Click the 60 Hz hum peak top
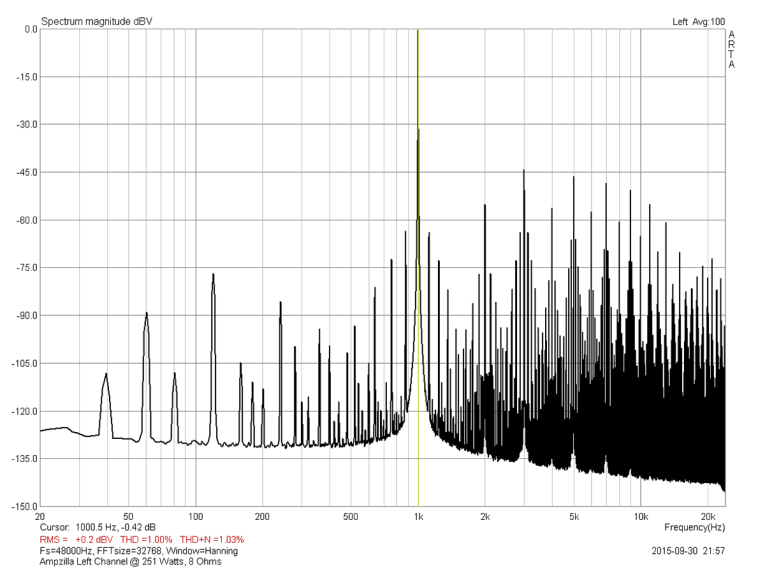Screen dimensions: 765x569 pyautogui.click(x=146, y=313)
